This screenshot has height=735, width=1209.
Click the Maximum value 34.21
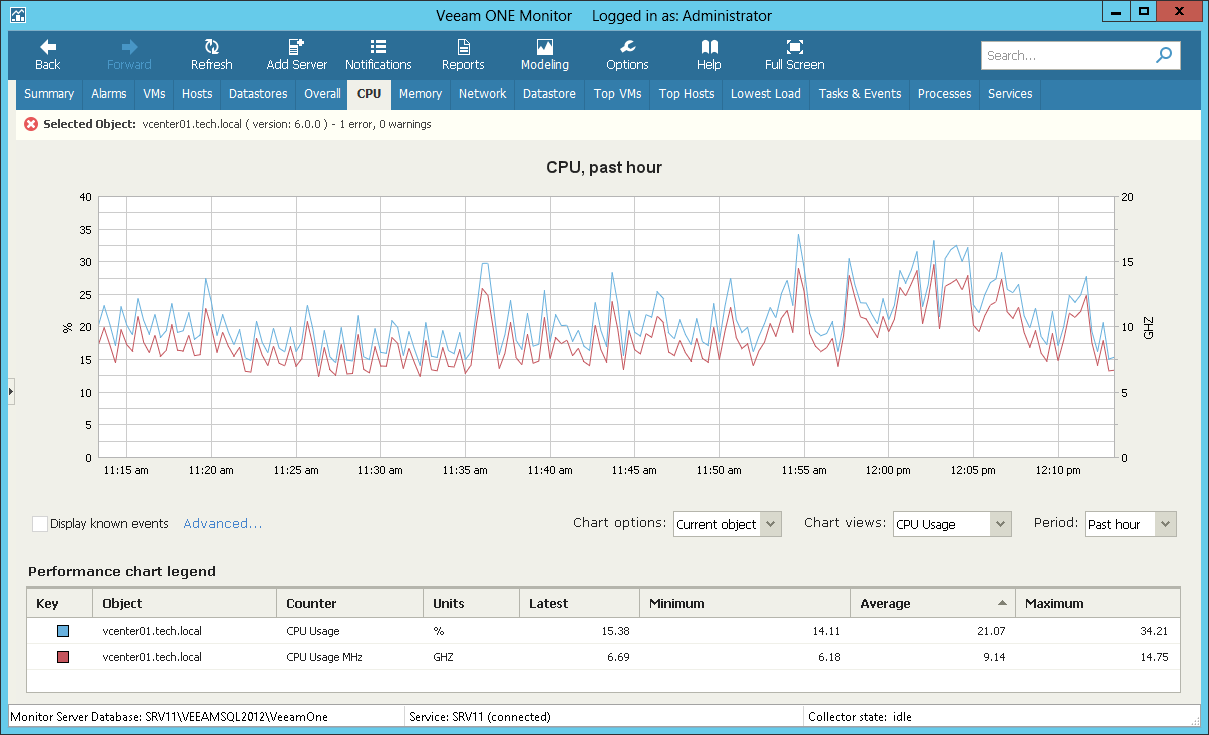[1153, 631]
